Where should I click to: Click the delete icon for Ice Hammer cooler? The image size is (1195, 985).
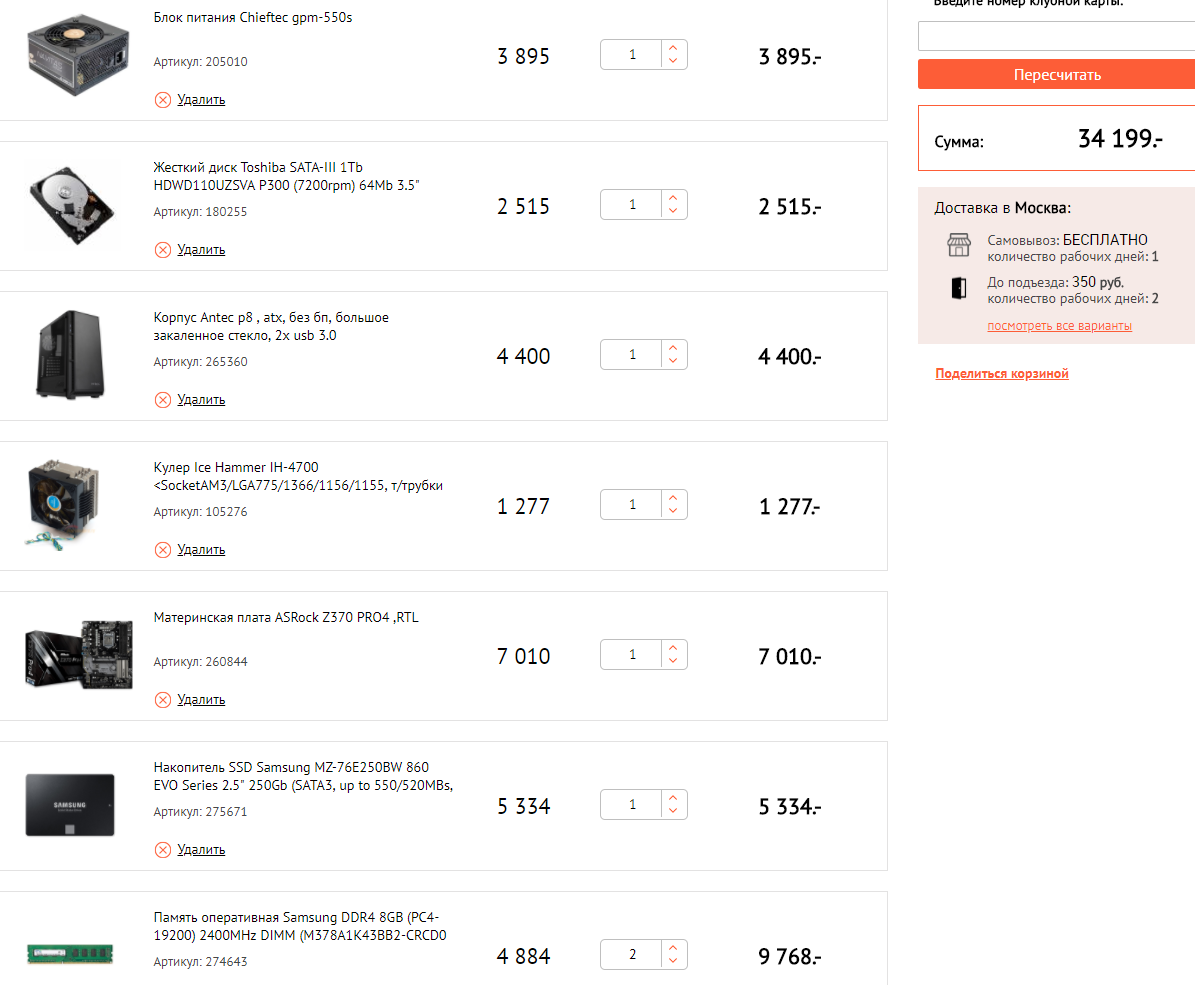(x=163, y=549)
